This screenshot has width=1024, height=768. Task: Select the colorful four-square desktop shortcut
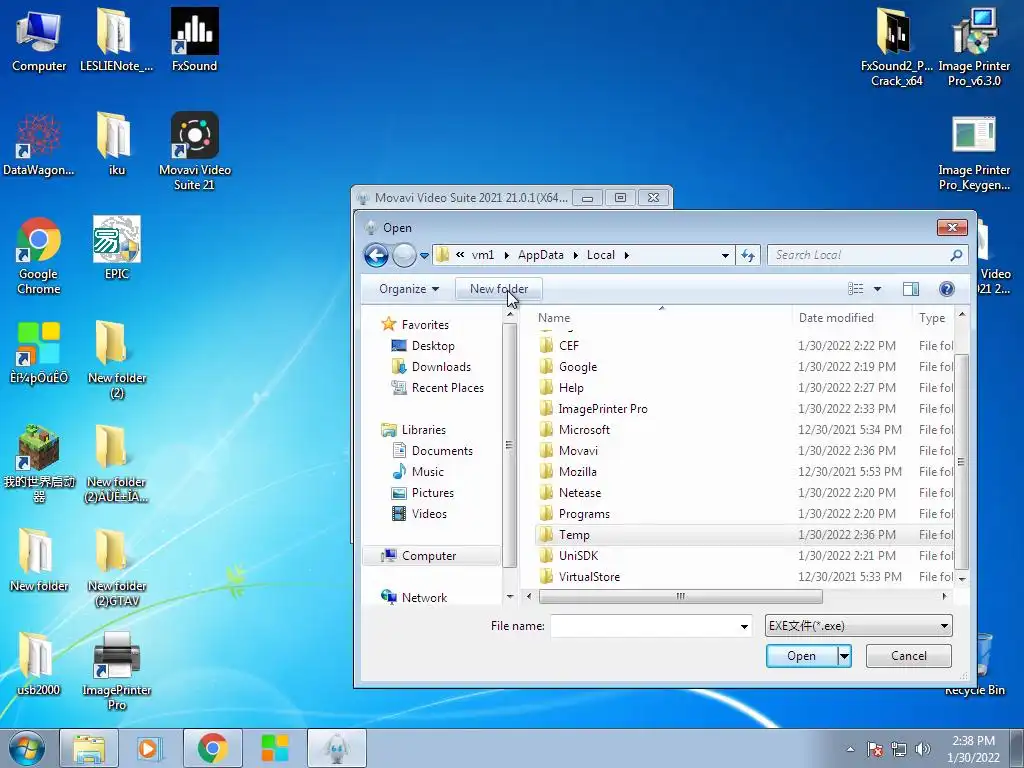(39, 353)
